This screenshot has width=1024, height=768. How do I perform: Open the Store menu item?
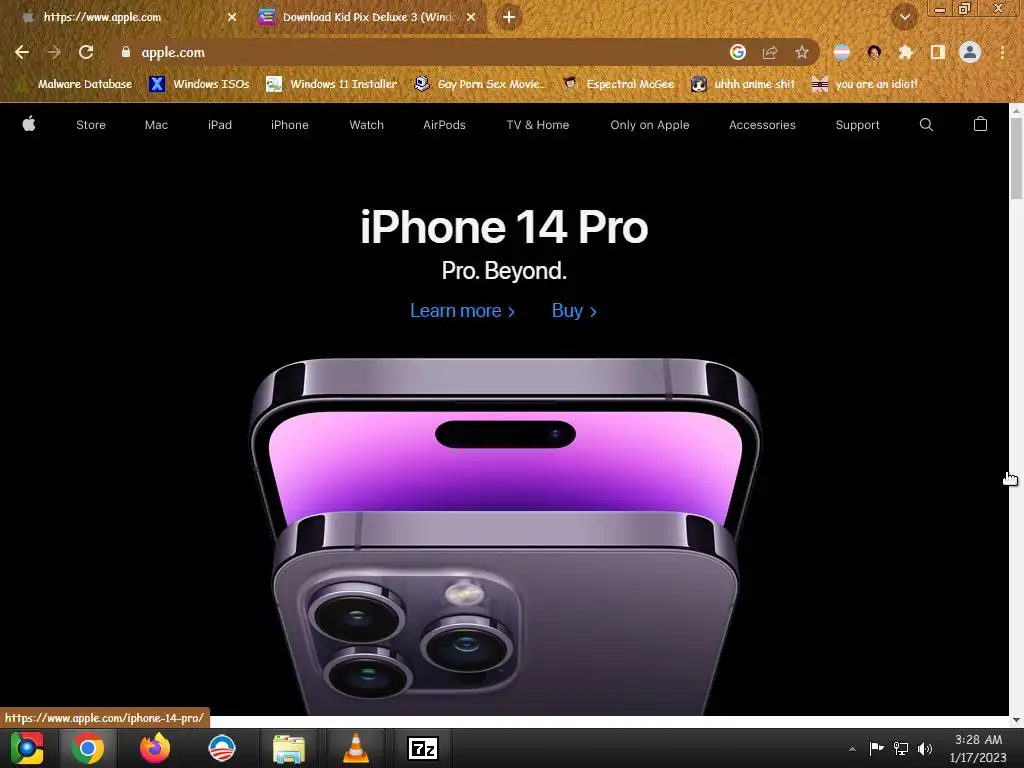(x=91, y=125)
